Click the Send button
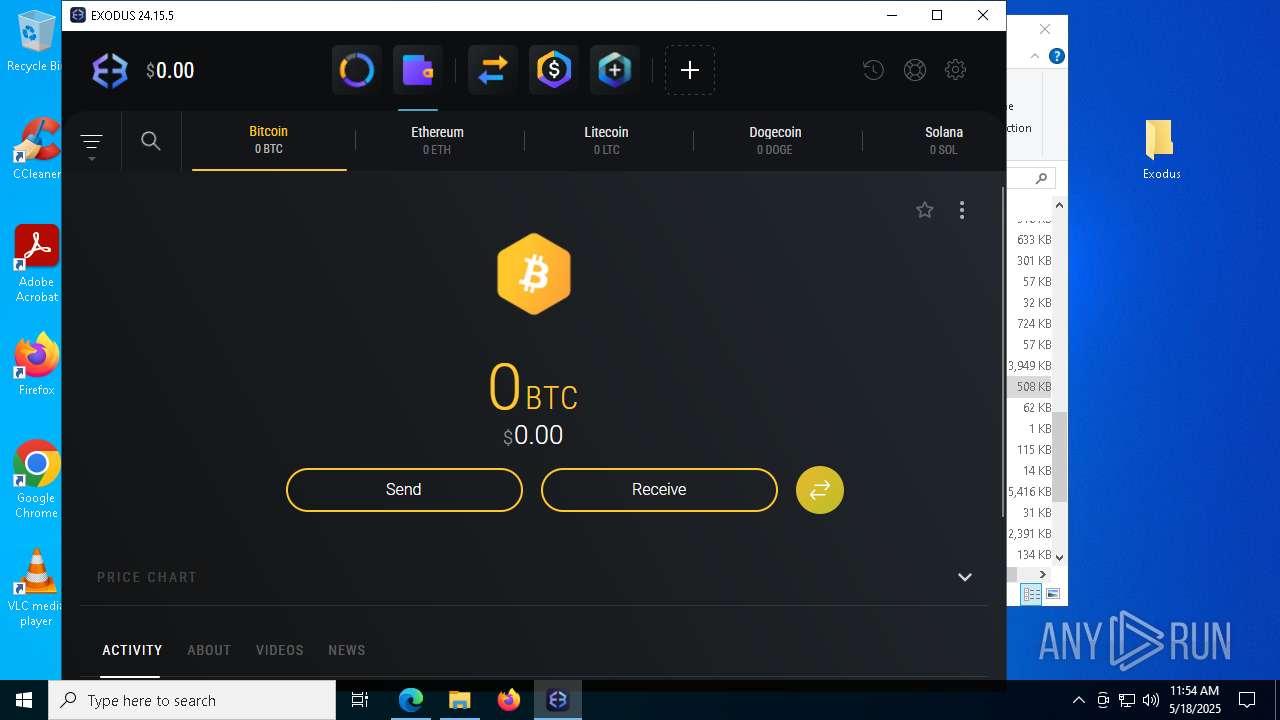The image size is (1280, 720). tap(404, 490)
